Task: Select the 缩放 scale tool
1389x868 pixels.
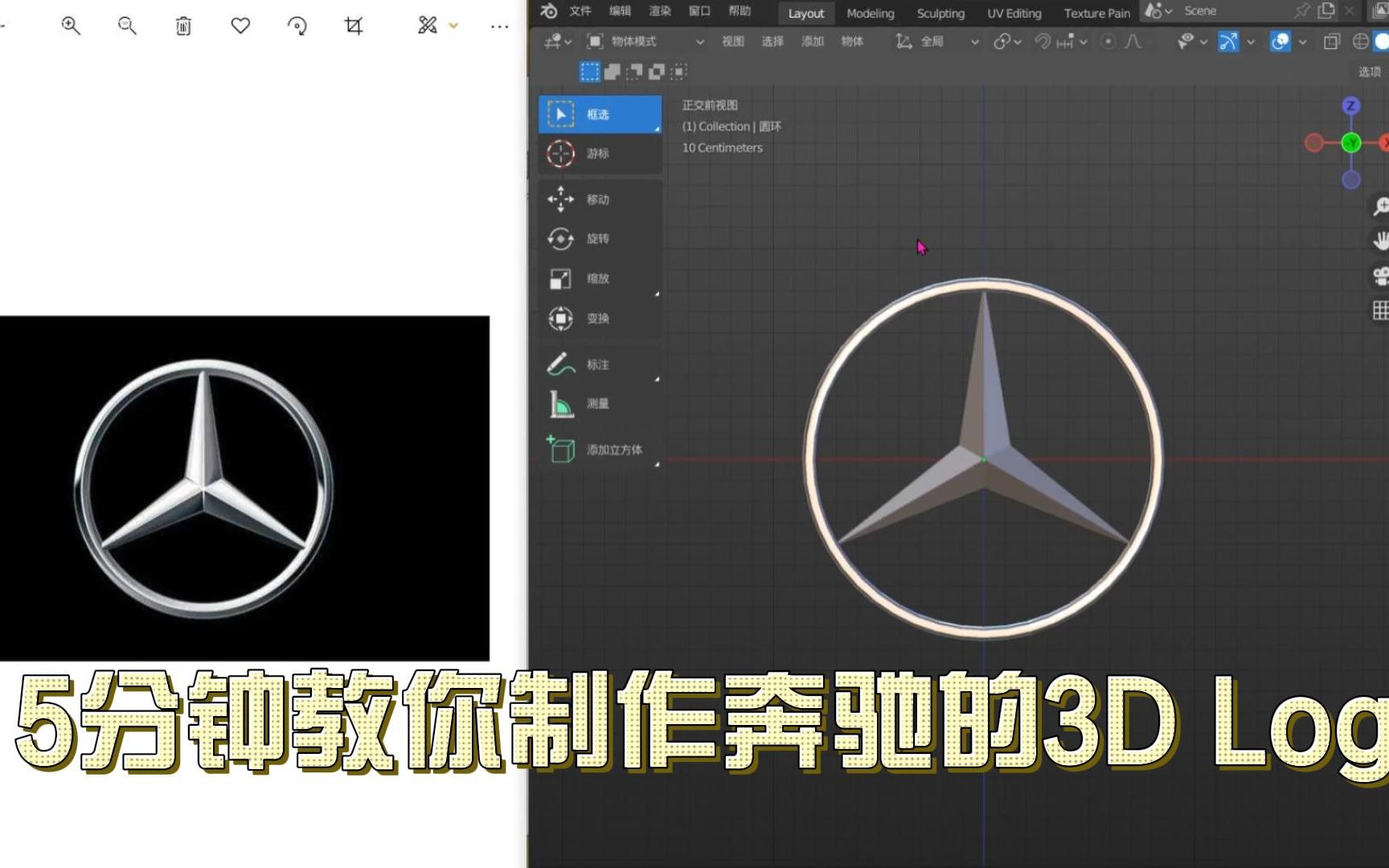Action: tap(600, 279)
